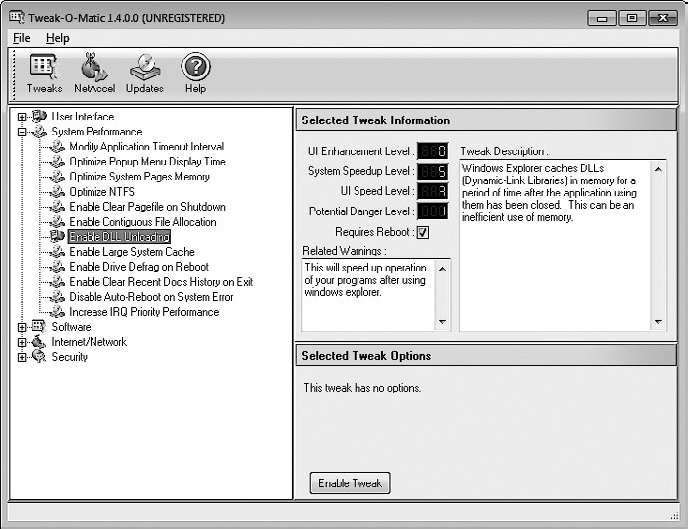688x529 pixels.
Task: Click icon beside Disable Auto-Reboot on System Error
Action: pyautogui.click(x=57, y=297)
